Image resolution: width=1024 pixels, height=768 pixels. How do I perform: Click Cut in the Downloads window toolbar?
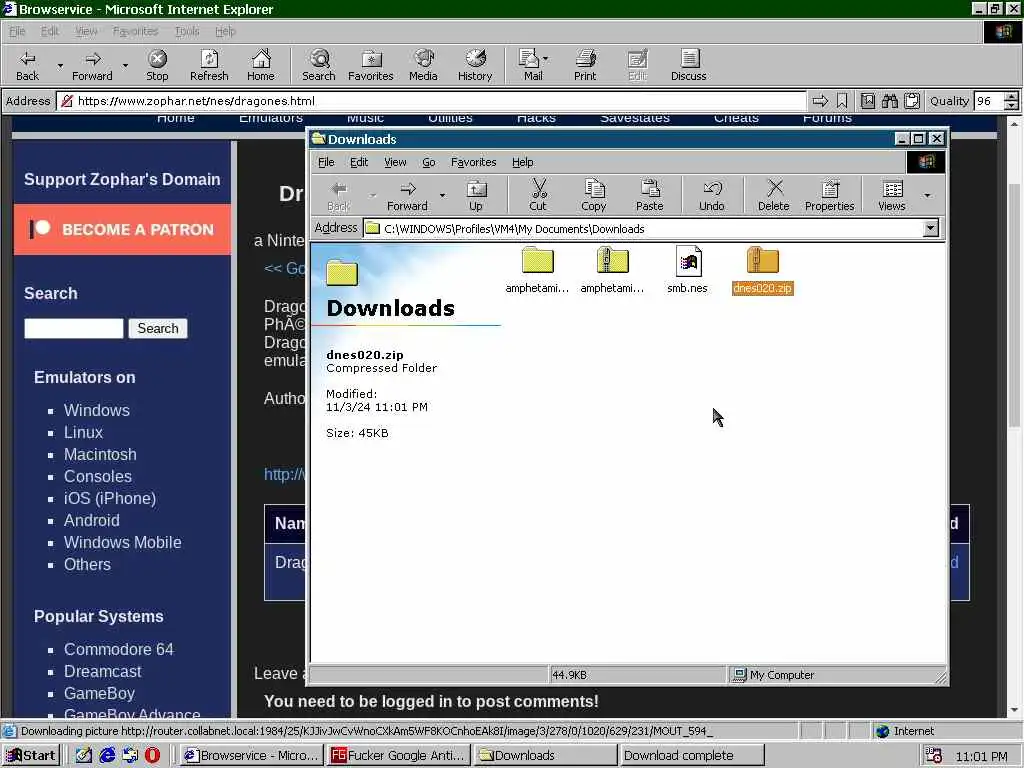[538, 195]
